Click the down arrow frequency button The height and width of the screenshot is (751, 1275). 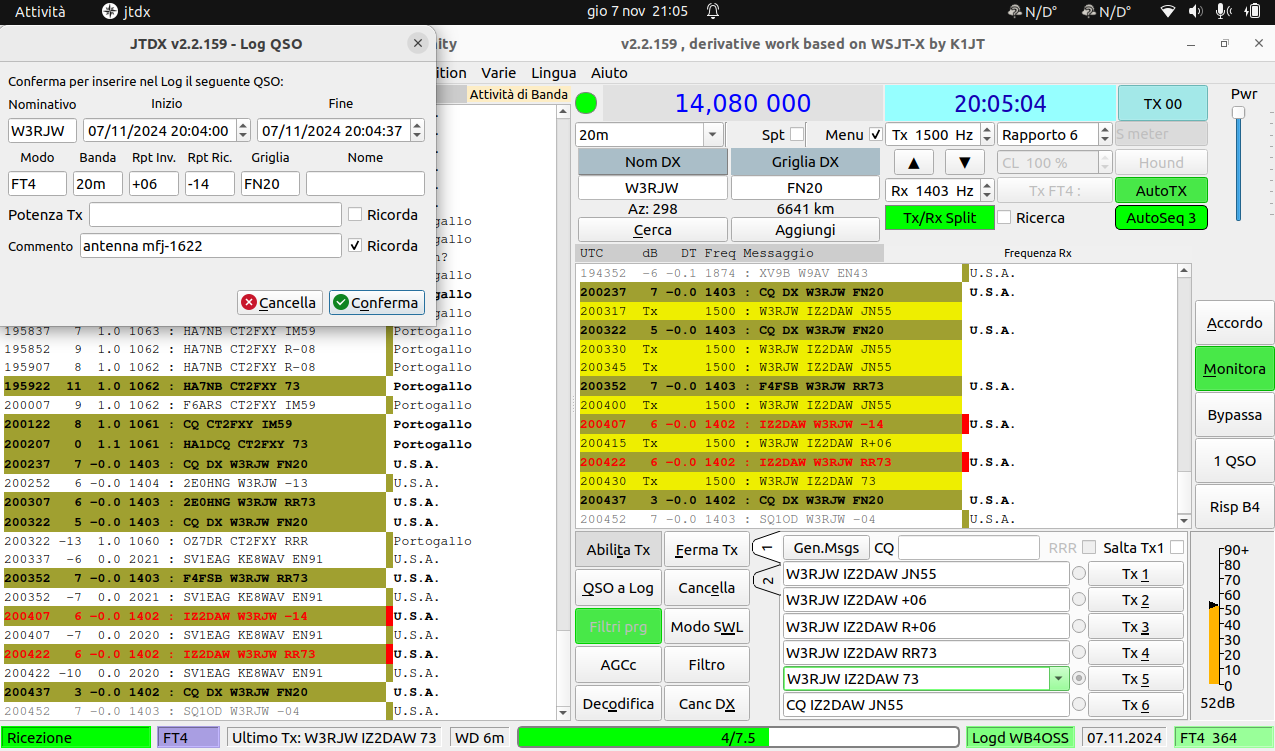[x=964, y=163]
